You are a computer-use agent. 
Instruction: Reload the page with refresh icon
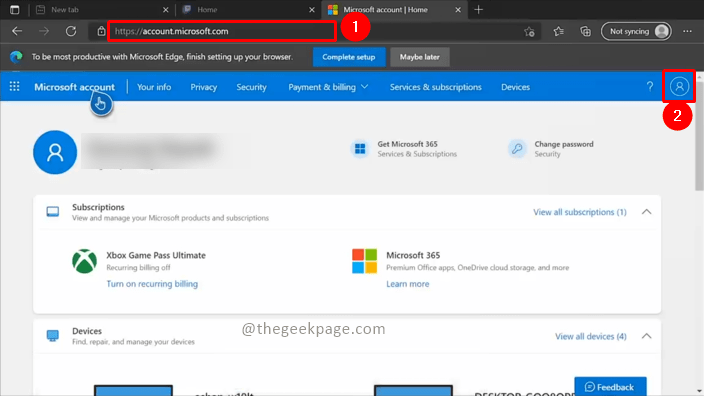71,31
